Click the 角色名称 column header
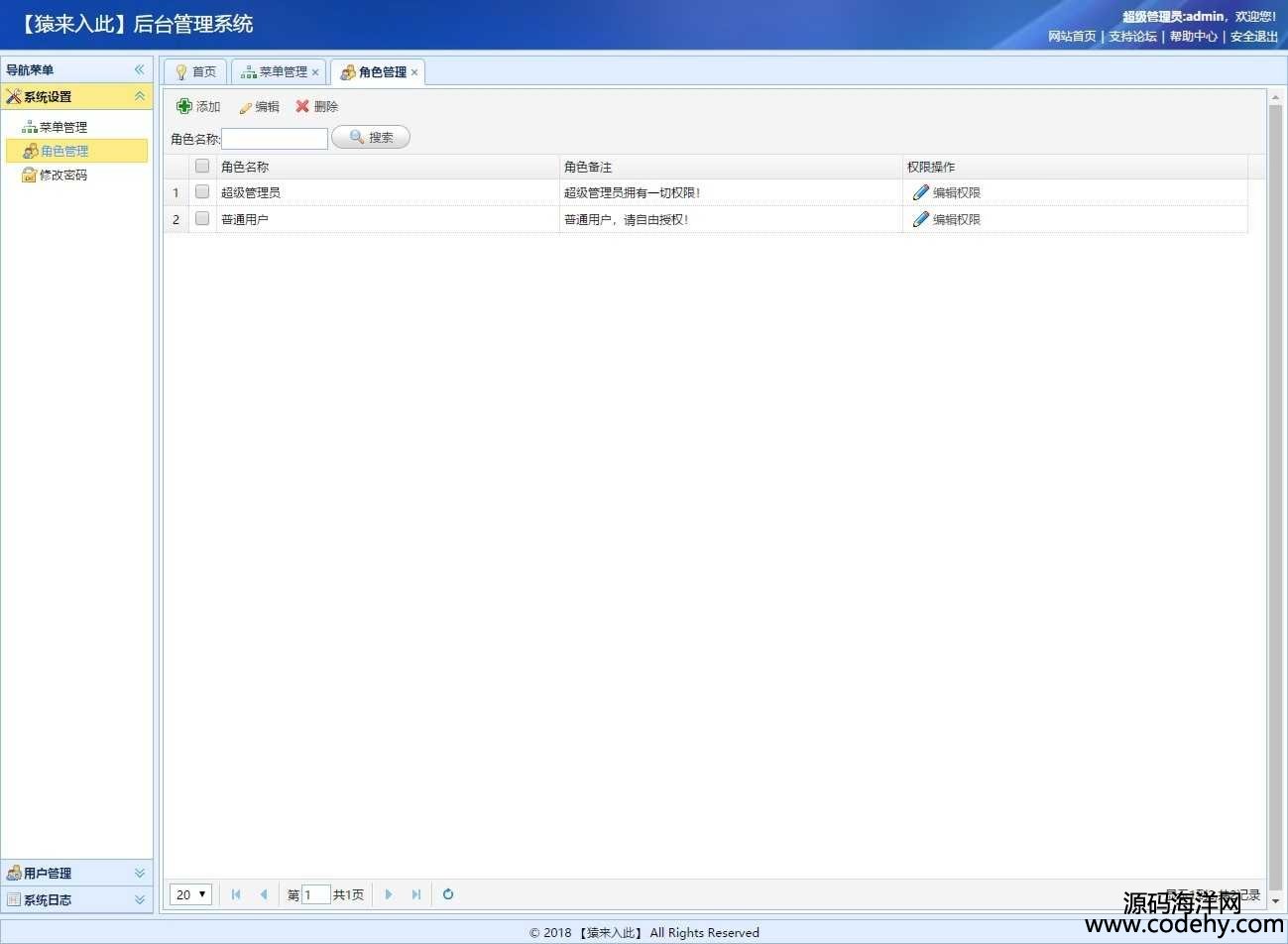Image resolution: width=1288 pixels, height=944 pixels. pos(388,167)
